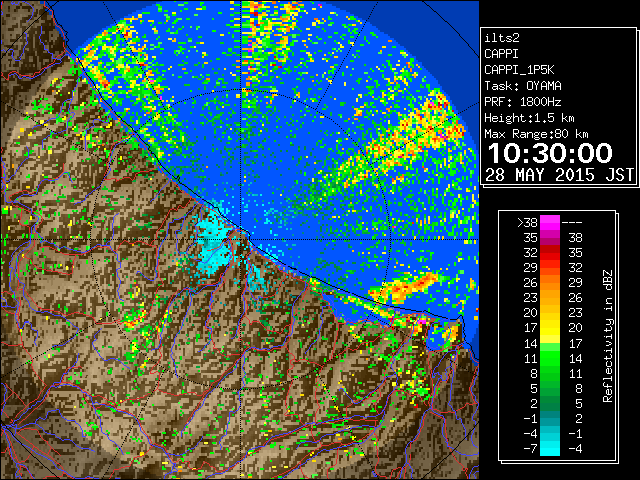
Task: Pick the yellow 17 legend color swatch
Action: click(550, 328)
